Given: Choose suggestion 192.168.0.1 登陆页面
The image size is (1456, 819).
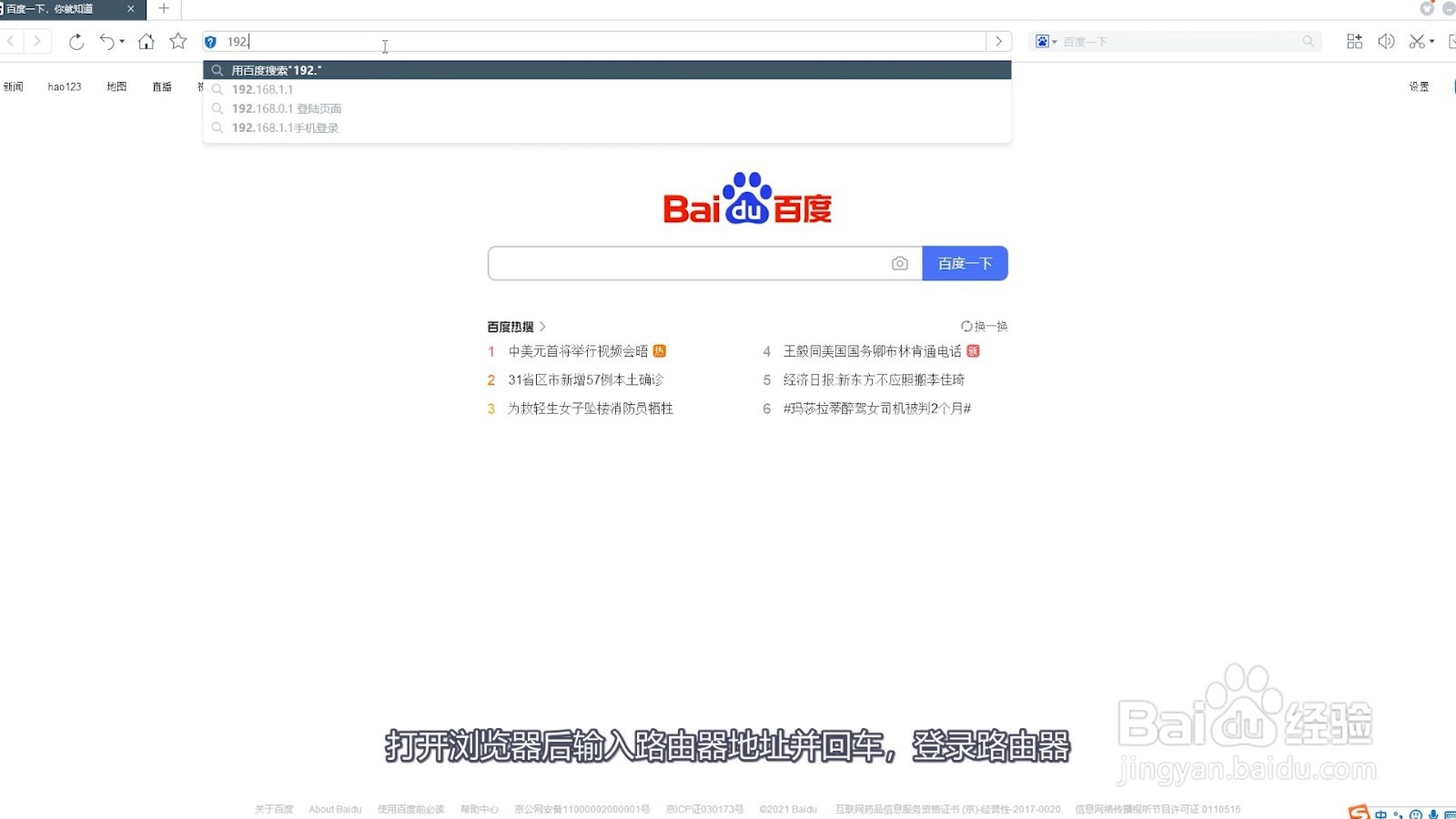Looking at the screenshot, I should click(x=607, y=108).
